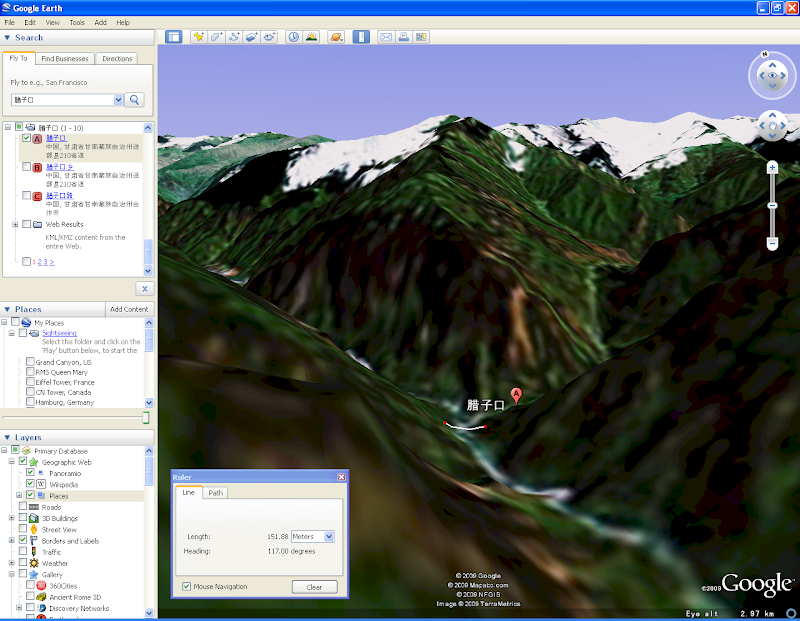Collapse the Search panel header
This screenshot has width=800, height=621.
[8, 38]
